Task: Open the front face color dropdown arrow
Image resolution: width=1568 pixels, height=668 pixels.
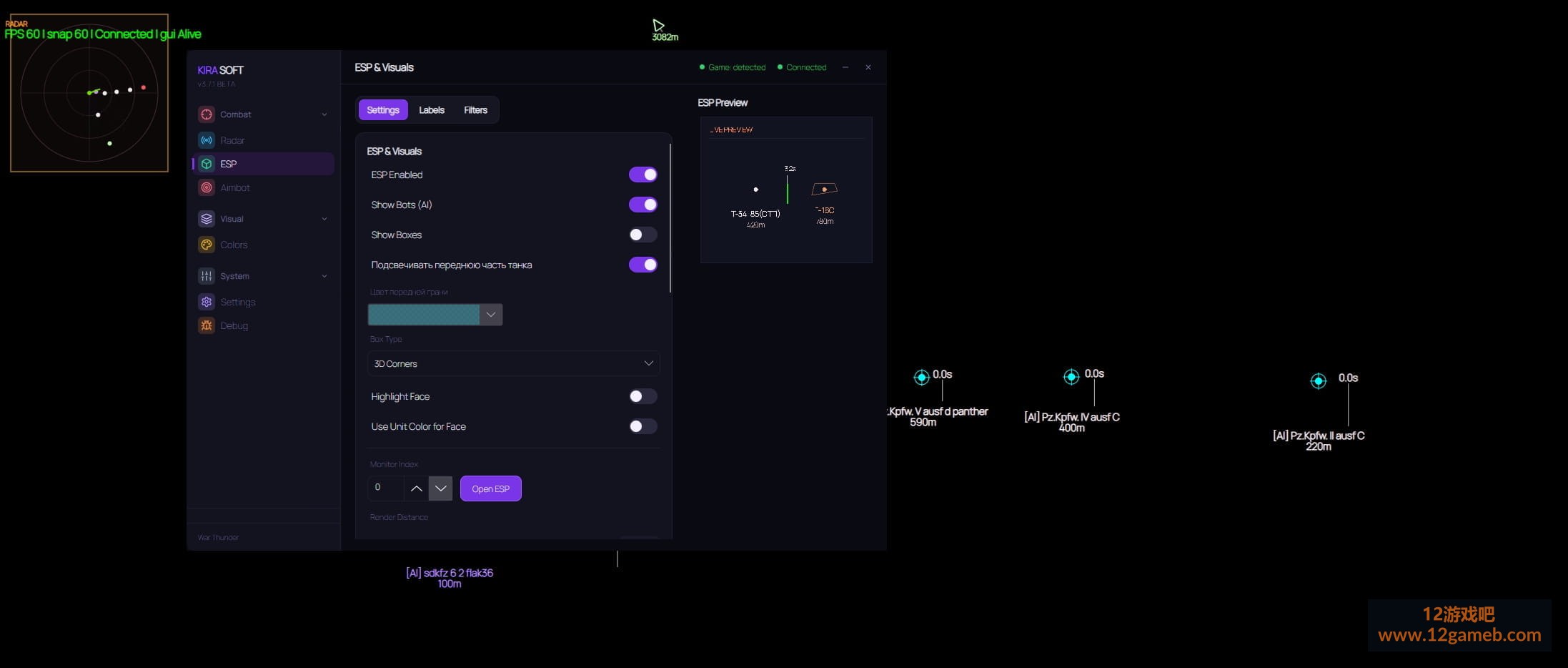Action: pyautogui.click(x=491, y=315)
